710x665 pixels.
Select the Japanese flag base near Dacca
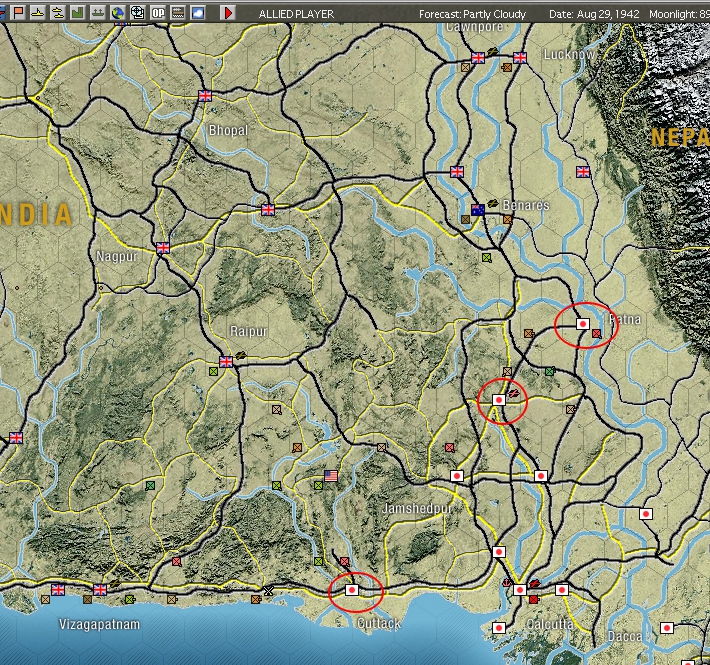pos(667,628)
